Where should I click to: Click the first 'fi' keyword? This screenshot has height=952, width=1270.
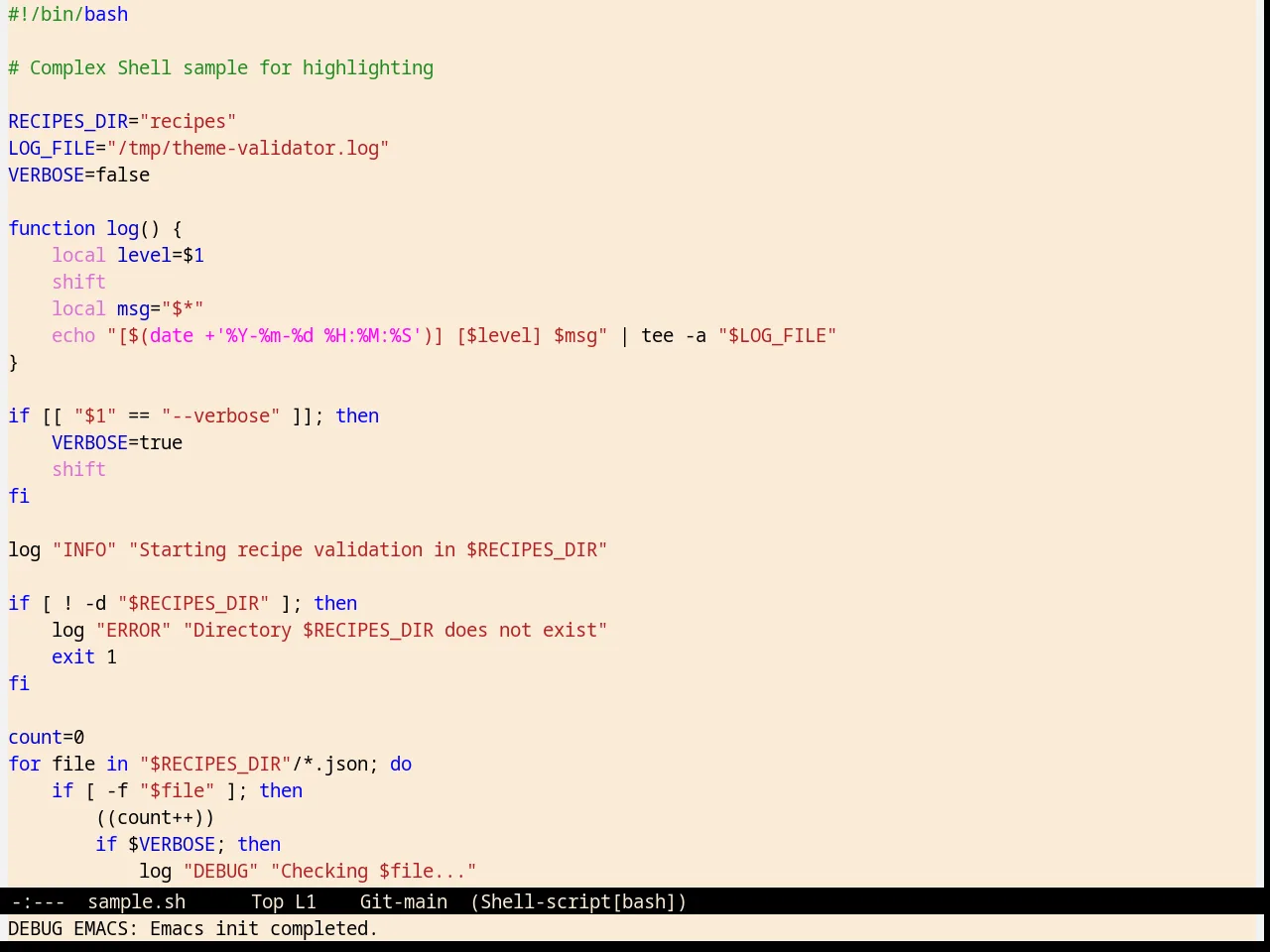[19, 497]
